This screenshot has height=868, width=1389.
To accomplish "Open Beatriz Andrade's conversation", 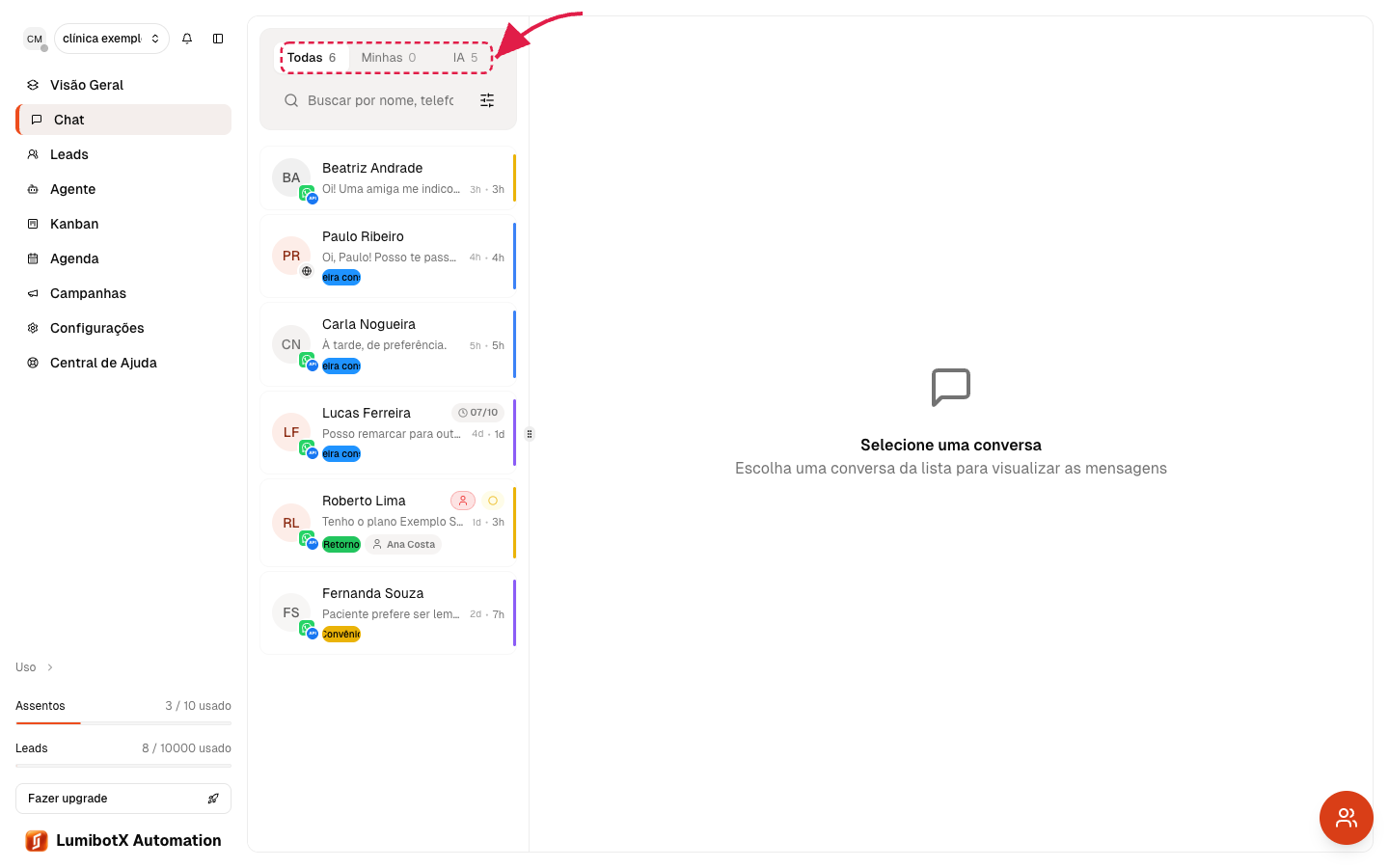I will [388, 178].
